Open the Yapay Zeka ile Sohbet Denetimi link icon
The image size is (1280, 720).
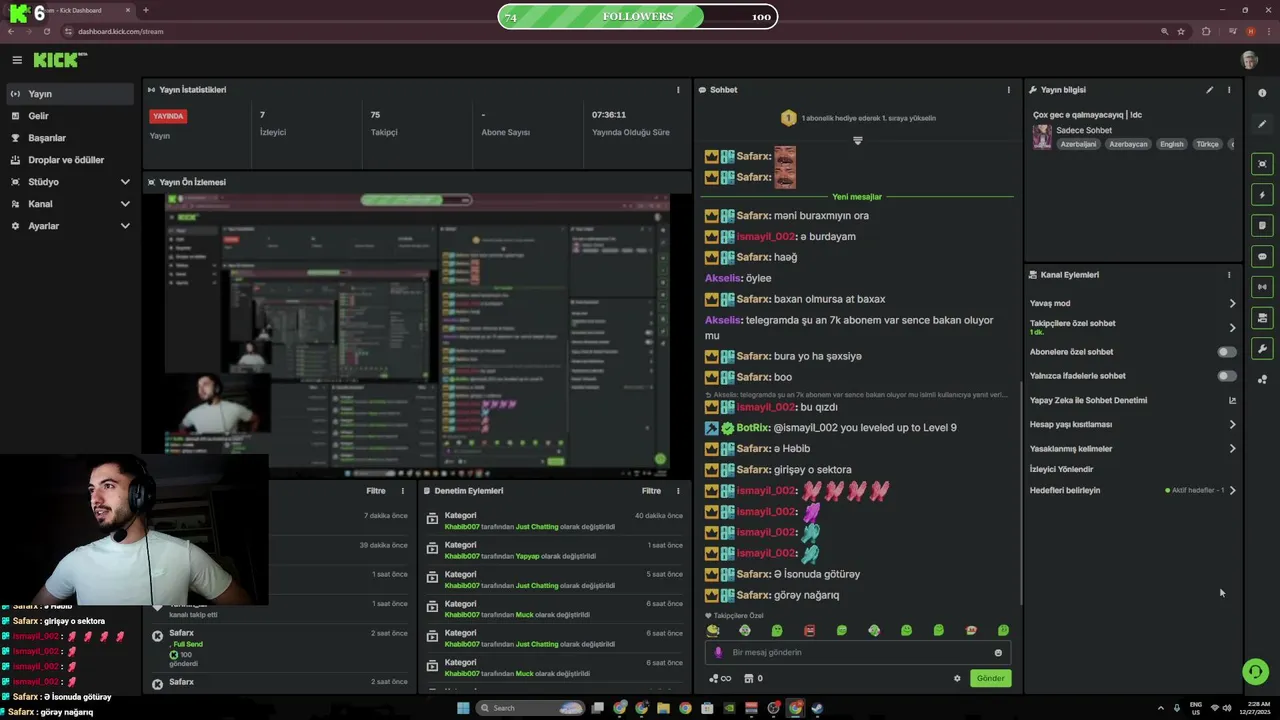(1232, 400)
